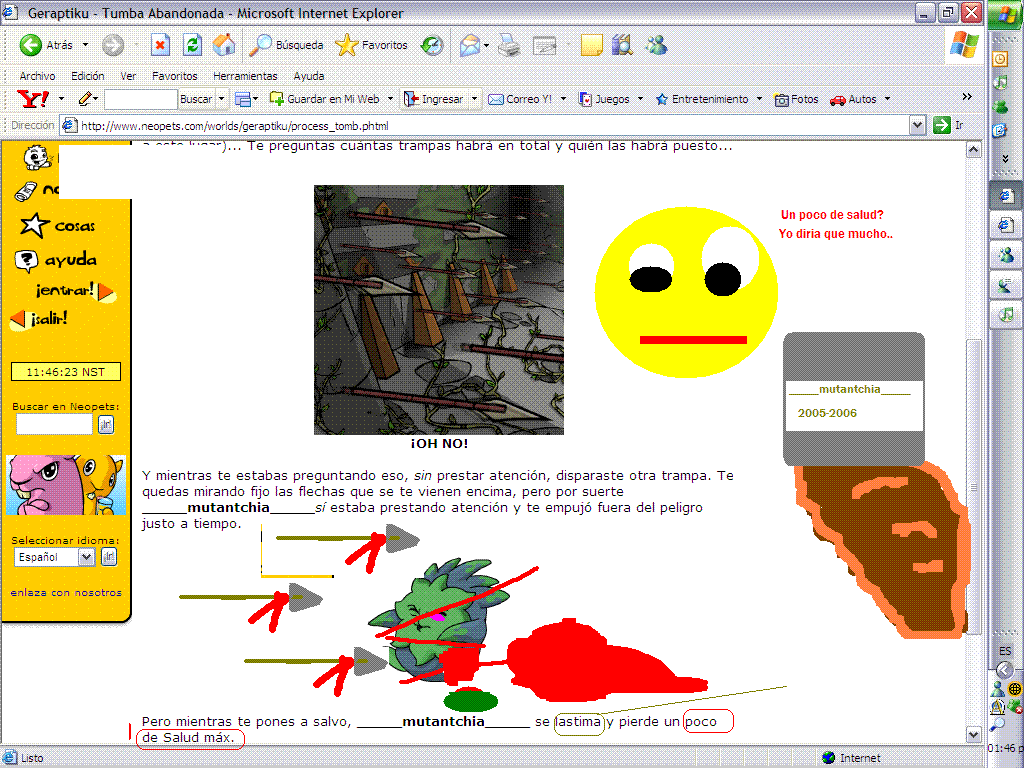The height and width of the screenshot is (768, 1024).
Task: Open Entretenimiento toolbar button
Action: pyautogui.click(x=702, y=99)
